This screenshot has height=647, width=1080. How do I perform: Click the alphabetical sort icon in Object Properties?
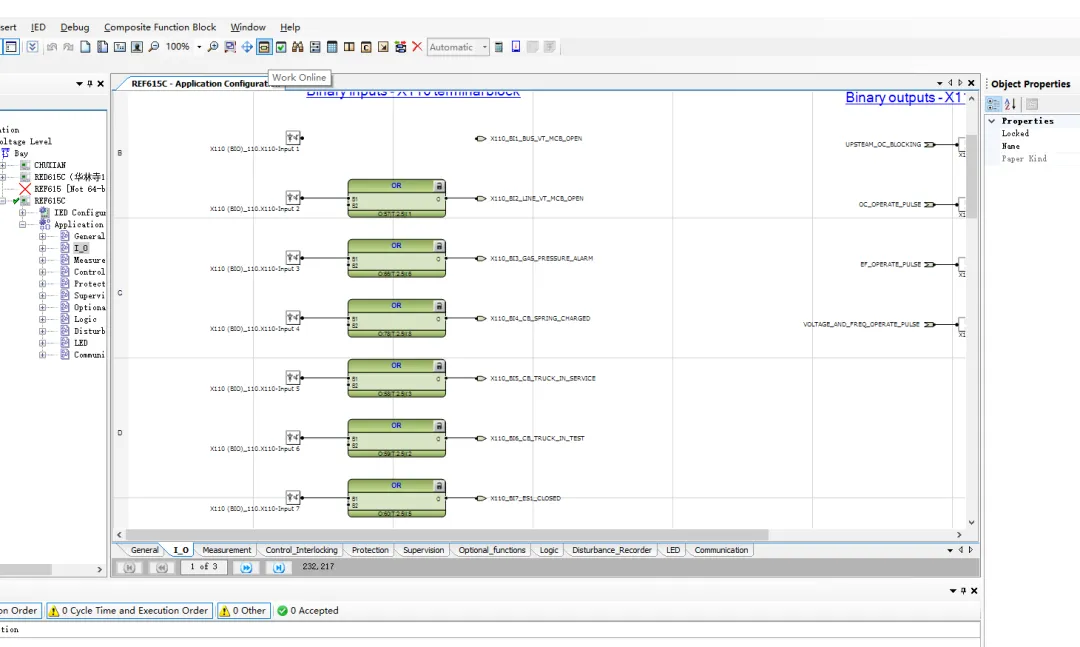[x=1010, y=104]
